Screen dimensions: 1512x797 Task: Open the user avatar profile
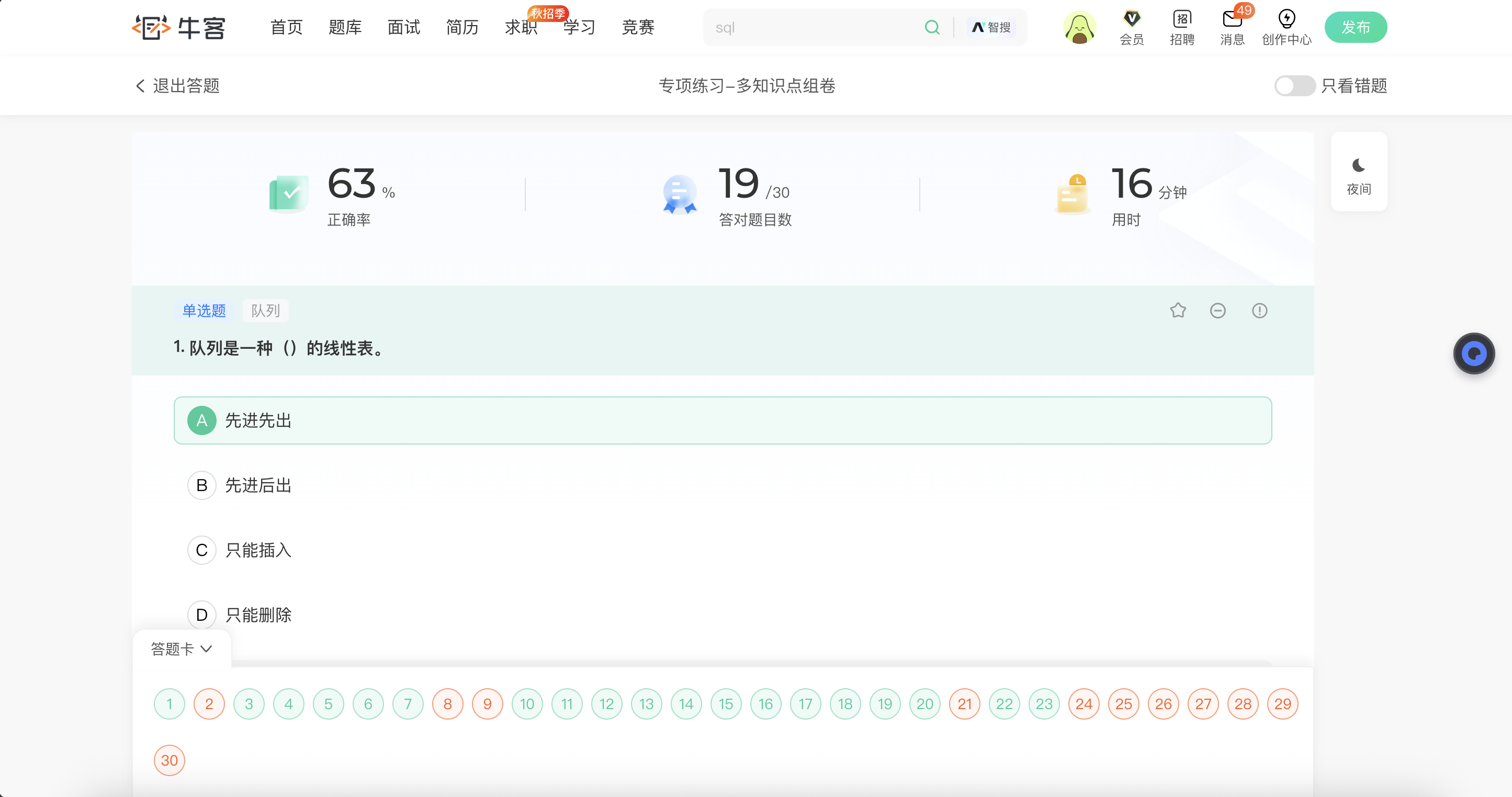tap(1079, 28)
